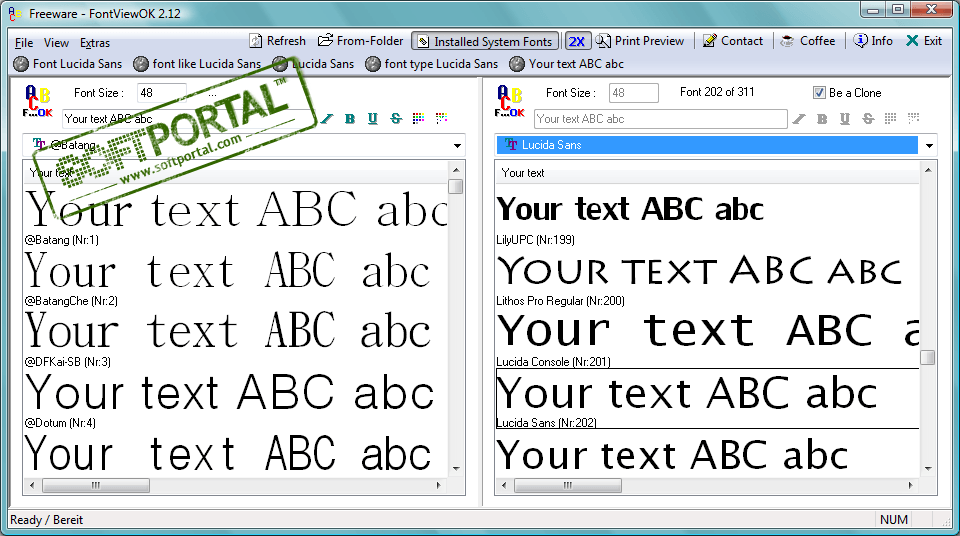Select the LilyUPC font preview
This screenshot has height=536, width=960.
point(707,216)
